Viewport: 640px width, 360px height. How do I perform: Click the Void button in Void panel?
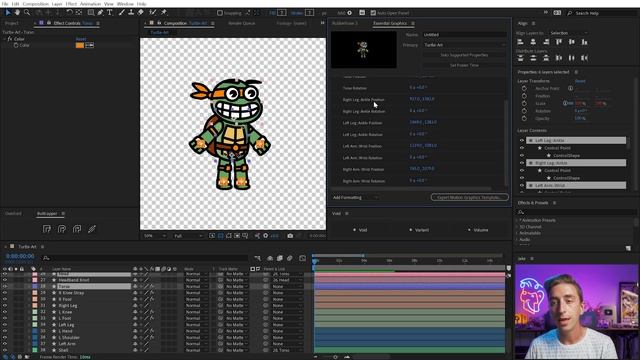[x=360, y=230]
